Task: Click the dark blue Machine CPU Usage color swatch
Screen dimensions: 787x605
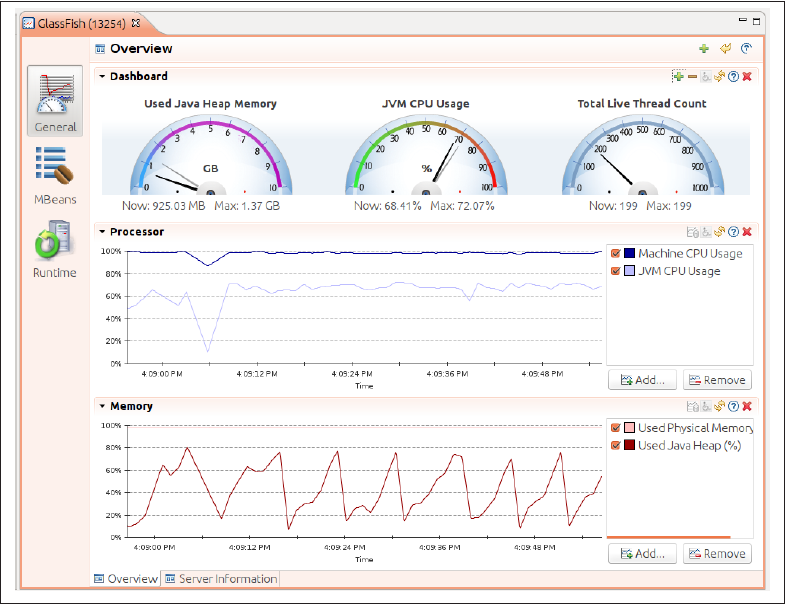Action: tap(629, 254)
